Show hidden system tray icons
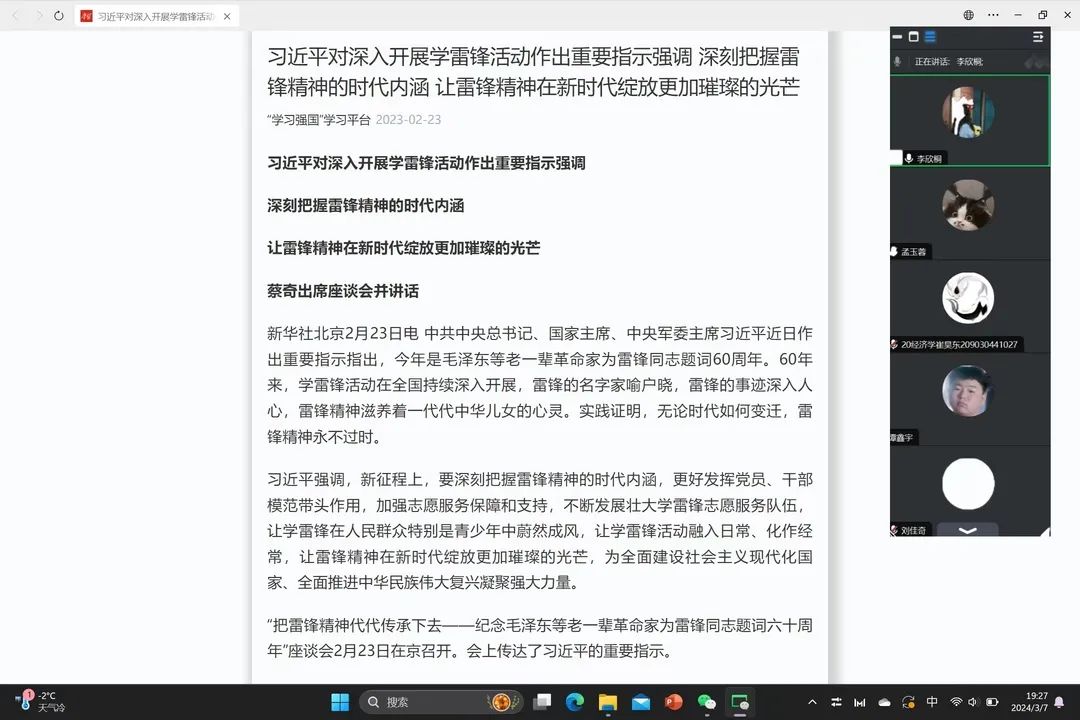This screenshot has height=720, width=1080. (812, 702)
